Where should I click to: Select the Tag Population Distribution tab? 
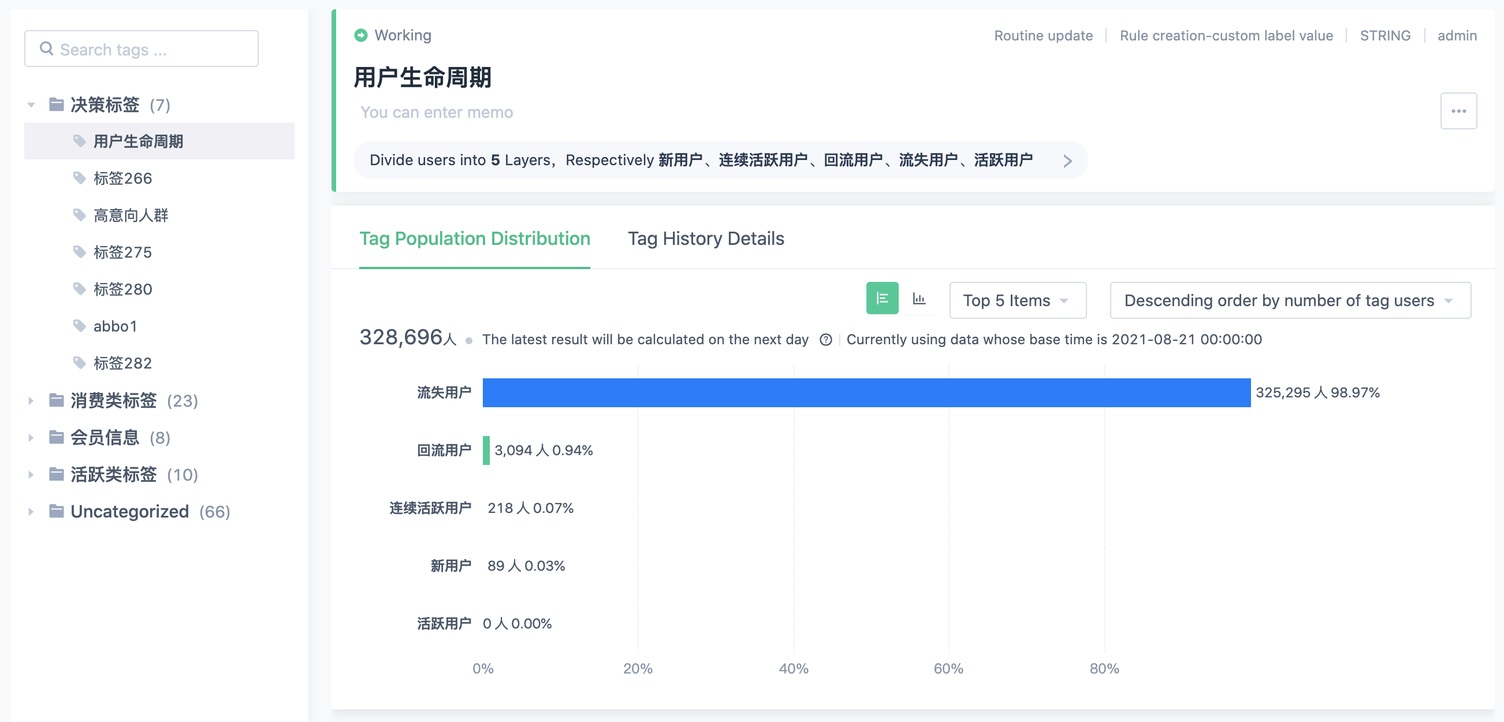pyautogui.click(x=474, y=238)
